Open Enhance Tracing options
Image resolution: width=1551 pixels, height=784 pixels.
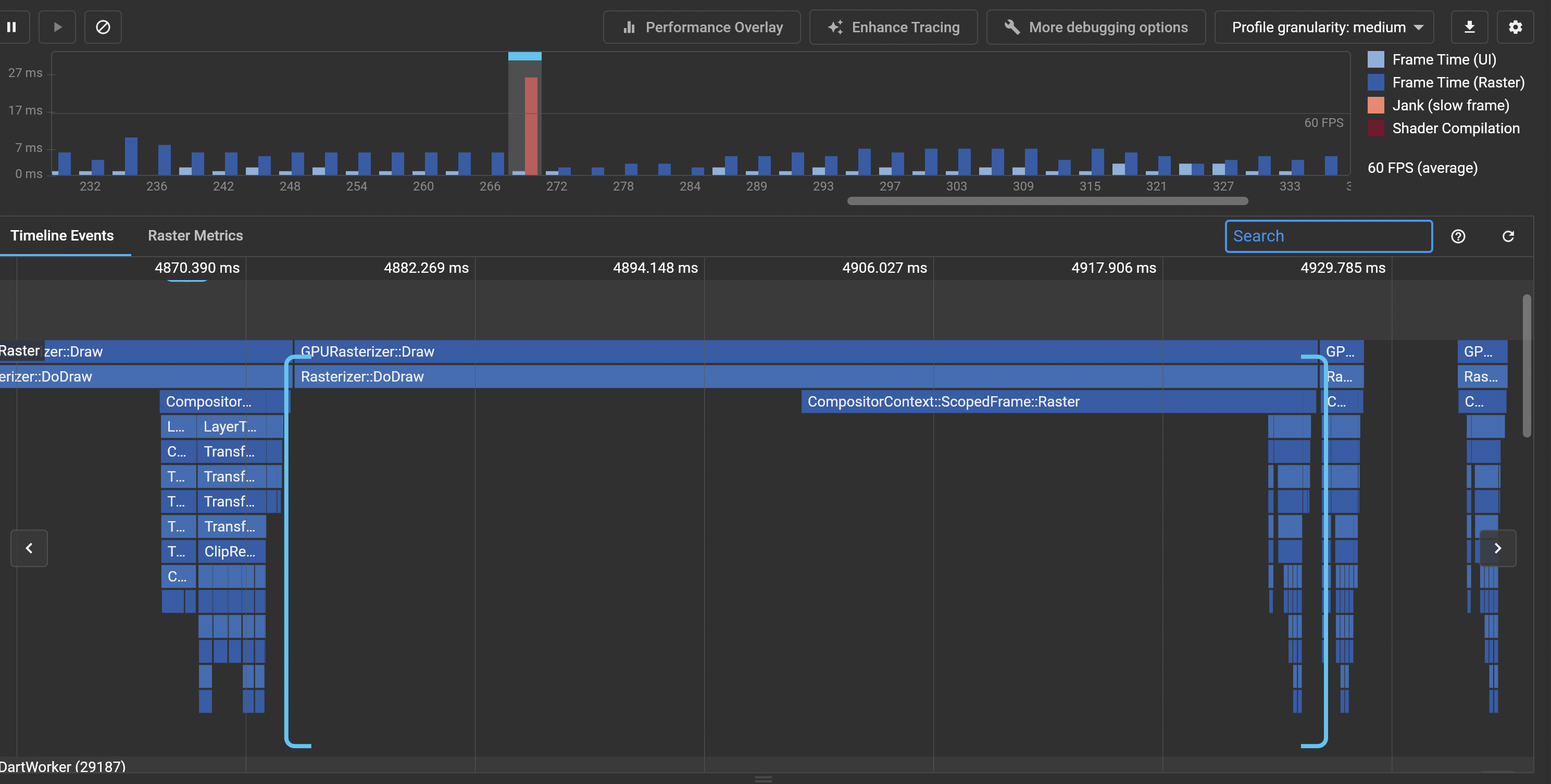[x=893, y=27]
